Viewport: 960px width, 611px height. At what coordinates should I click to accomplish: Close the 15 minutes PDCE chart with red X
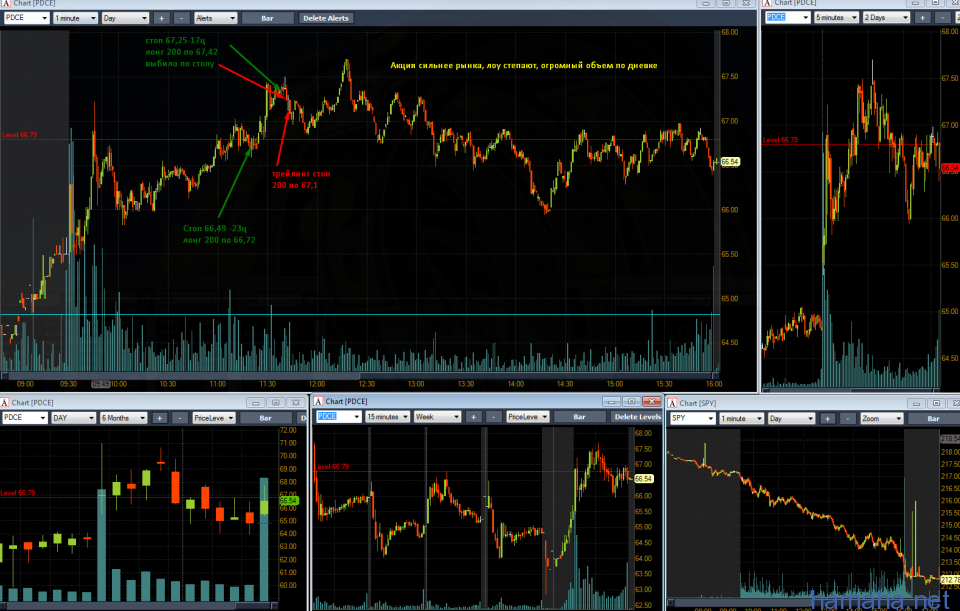click(651, 401)
